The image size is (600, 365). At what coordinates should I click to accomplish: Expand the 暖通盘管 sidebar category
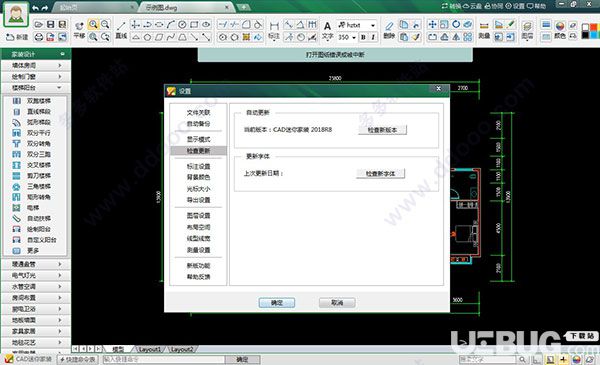[x=36, y=264]
